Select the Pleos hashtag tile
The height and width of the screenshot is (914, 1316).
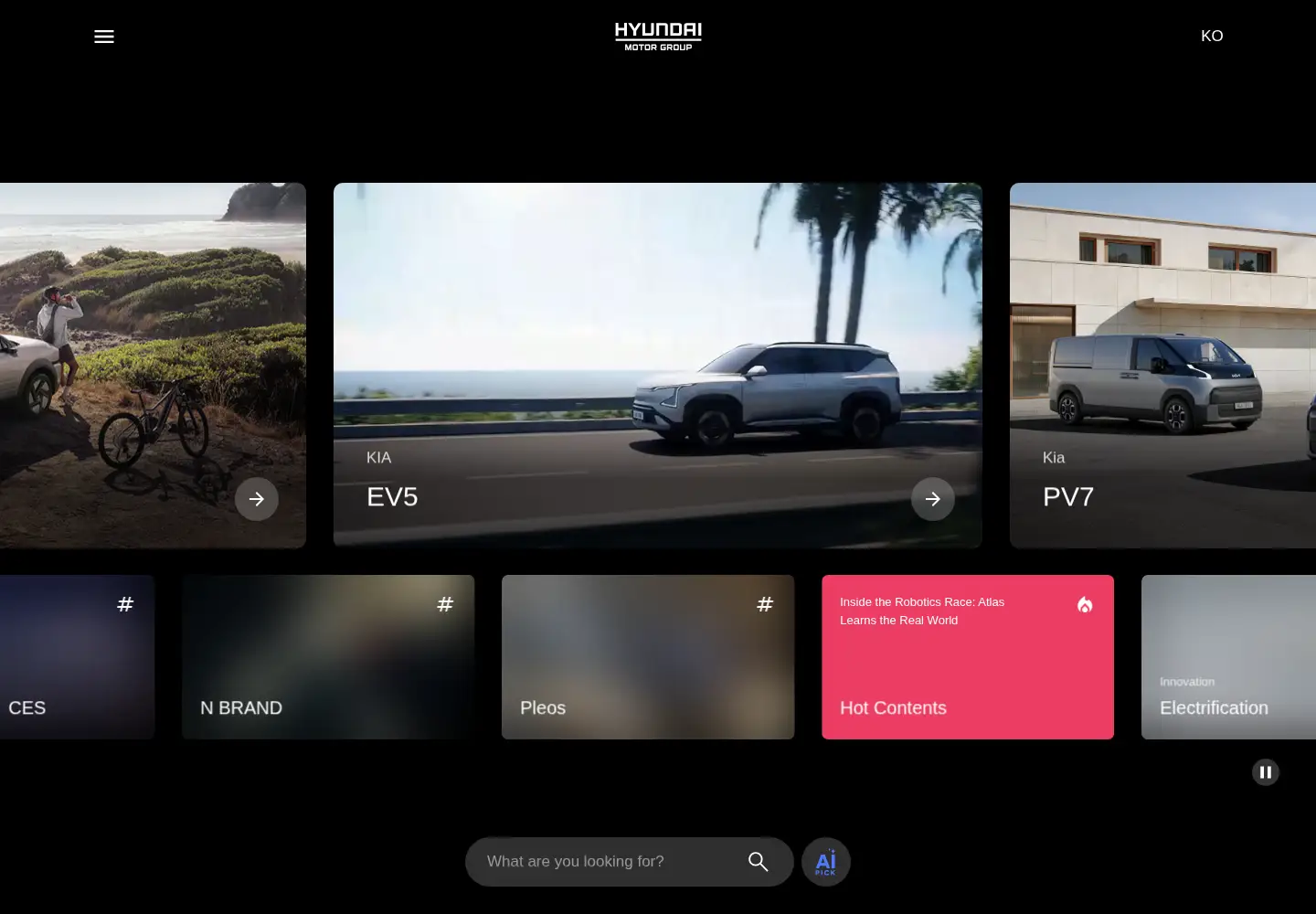(x=648, y=657)
